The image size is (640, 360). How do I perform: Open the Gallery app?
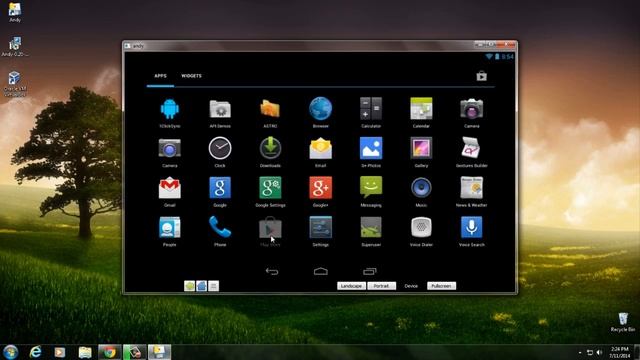[421, 148]
